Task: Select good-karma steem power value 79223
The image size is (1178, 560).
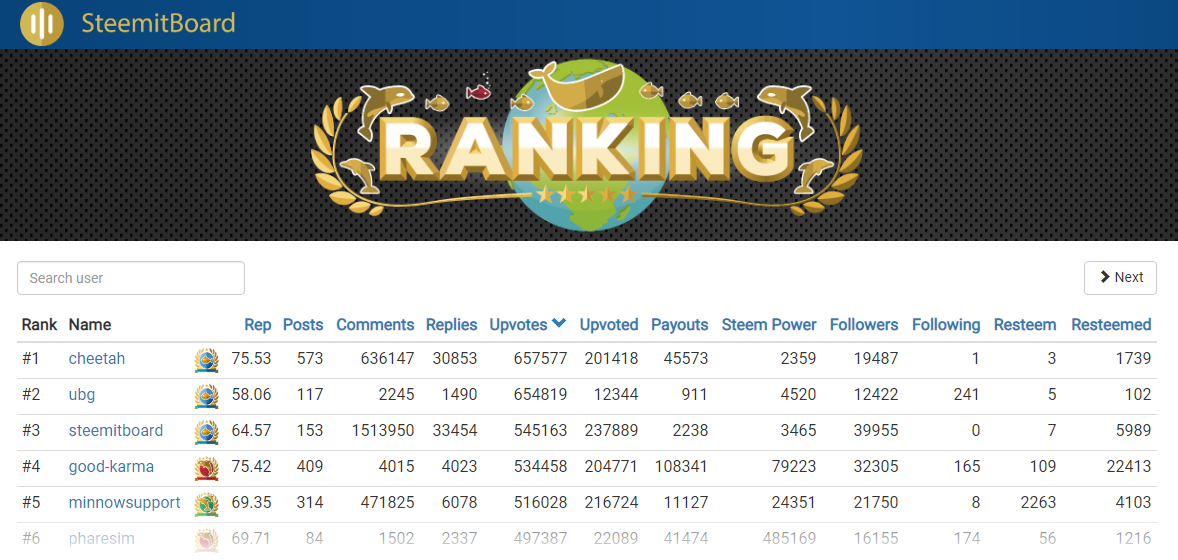Action: coord(793,467)
